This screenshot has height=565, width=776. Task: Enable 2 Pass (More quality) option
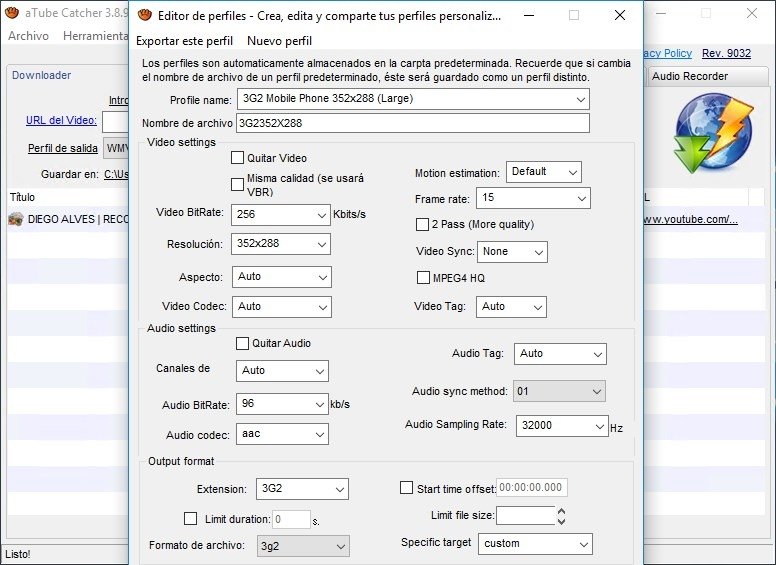coord(422,225)
